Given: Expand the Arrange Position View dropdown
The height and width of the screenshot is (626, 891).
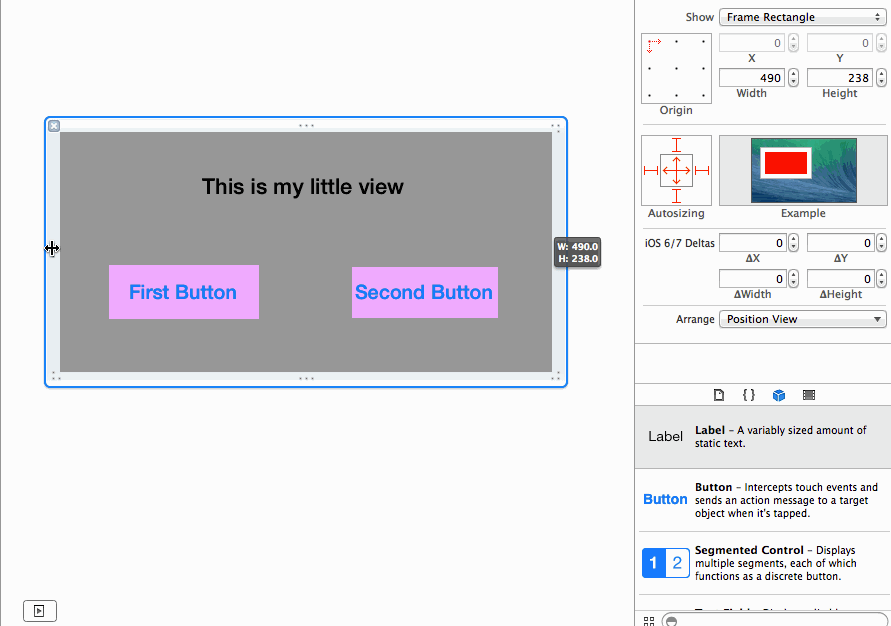Looking at the screenshot, I should (x=802, y=319).
